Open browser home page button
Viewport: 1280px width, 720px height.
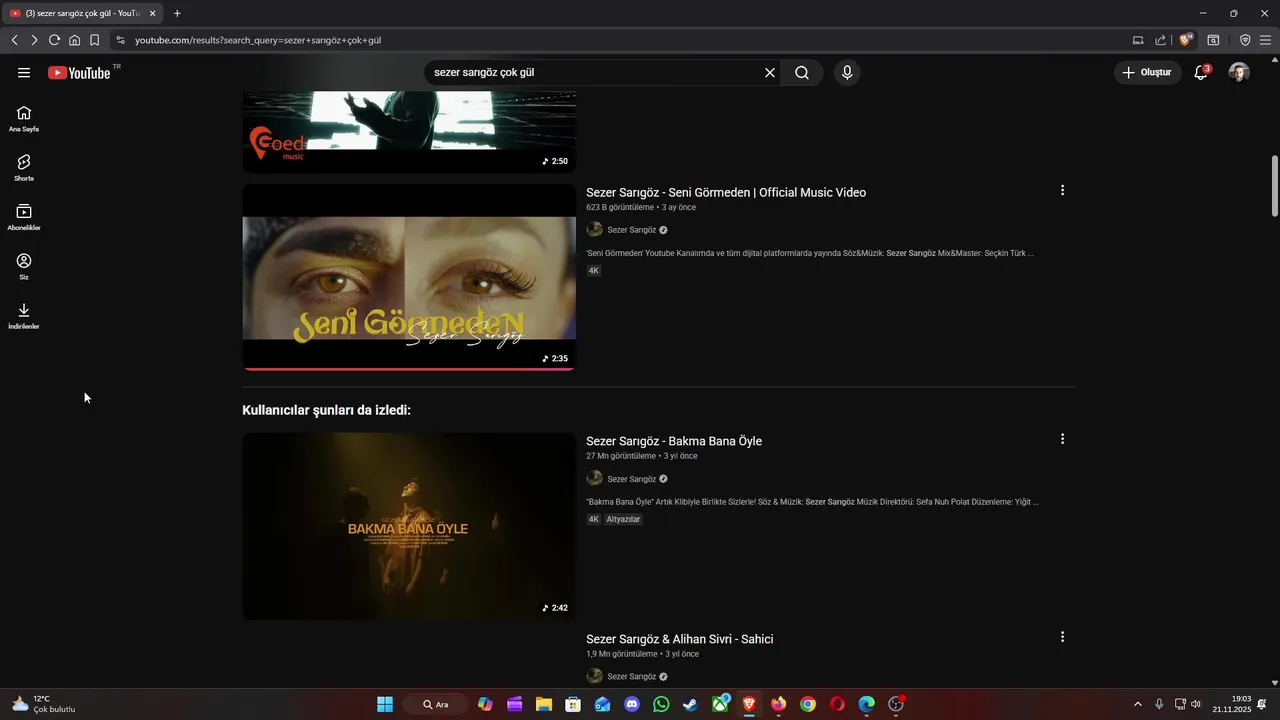click(74, 40)
